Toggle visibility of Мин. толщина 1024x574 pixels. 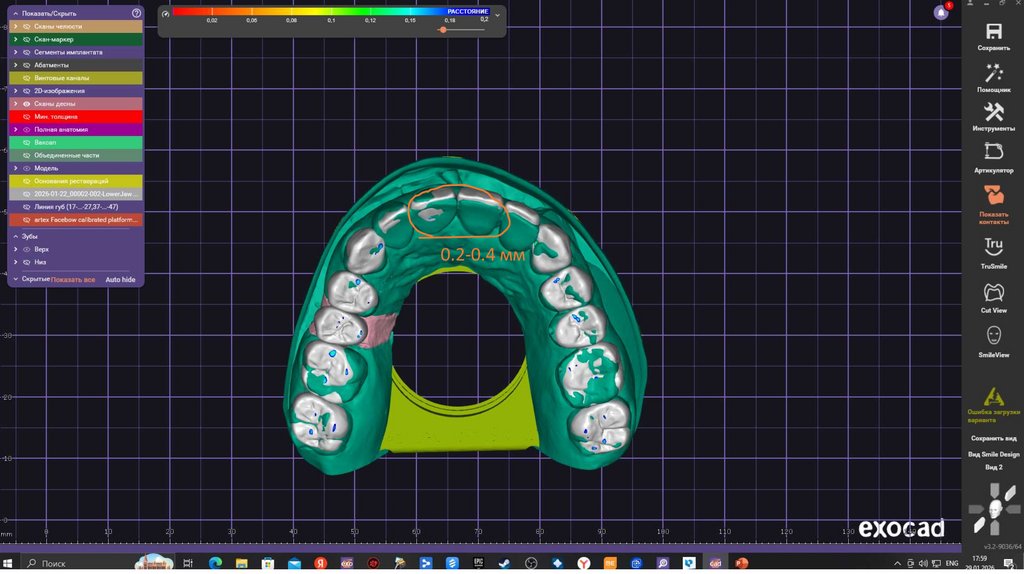click(27, 117)
